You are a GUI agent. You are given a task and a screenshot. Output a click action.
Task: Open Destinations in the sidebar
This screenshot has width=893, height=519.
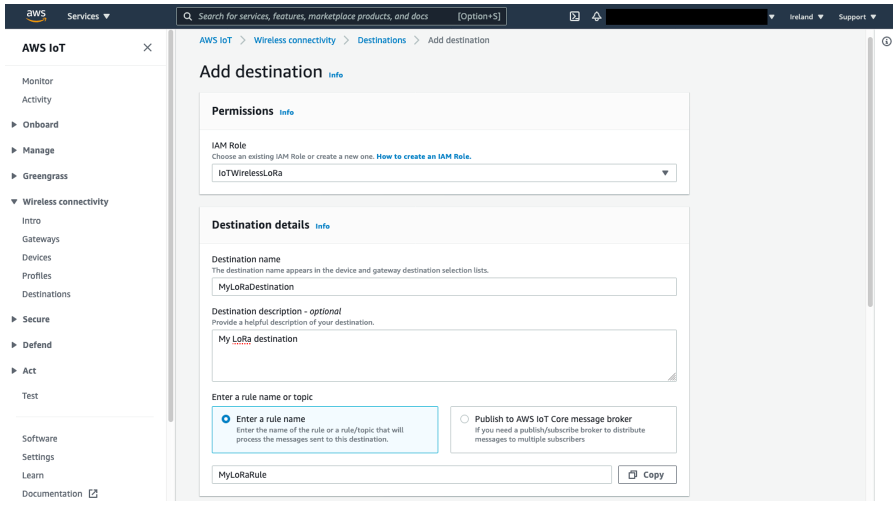tap(46, 294)
